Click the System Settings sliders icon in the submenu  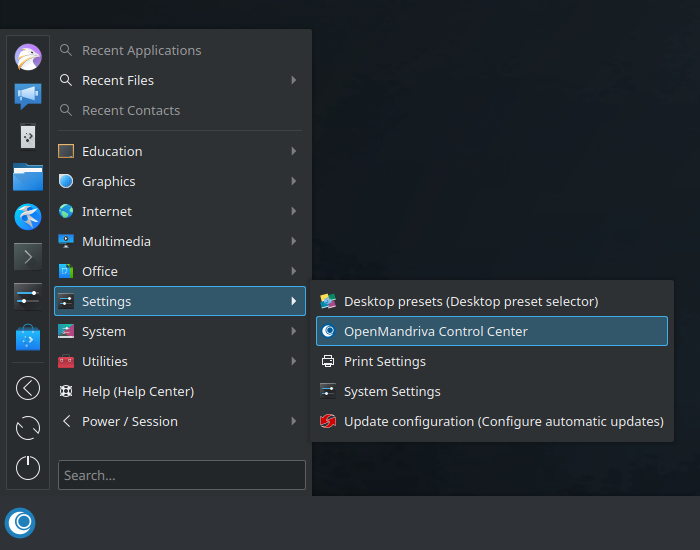point(328,391)
